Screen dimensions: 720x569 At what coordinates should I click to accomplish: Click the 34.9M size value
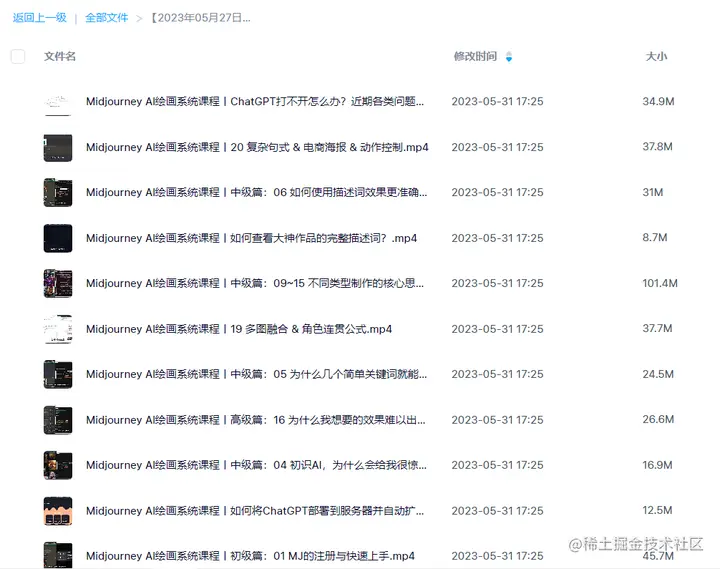pos(658,101)
